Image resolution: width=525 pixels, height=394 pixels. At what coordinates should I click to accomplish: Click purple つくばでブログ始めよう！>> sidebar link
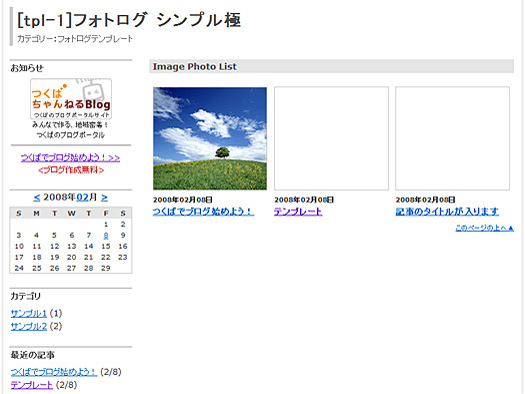click(70, 158)
